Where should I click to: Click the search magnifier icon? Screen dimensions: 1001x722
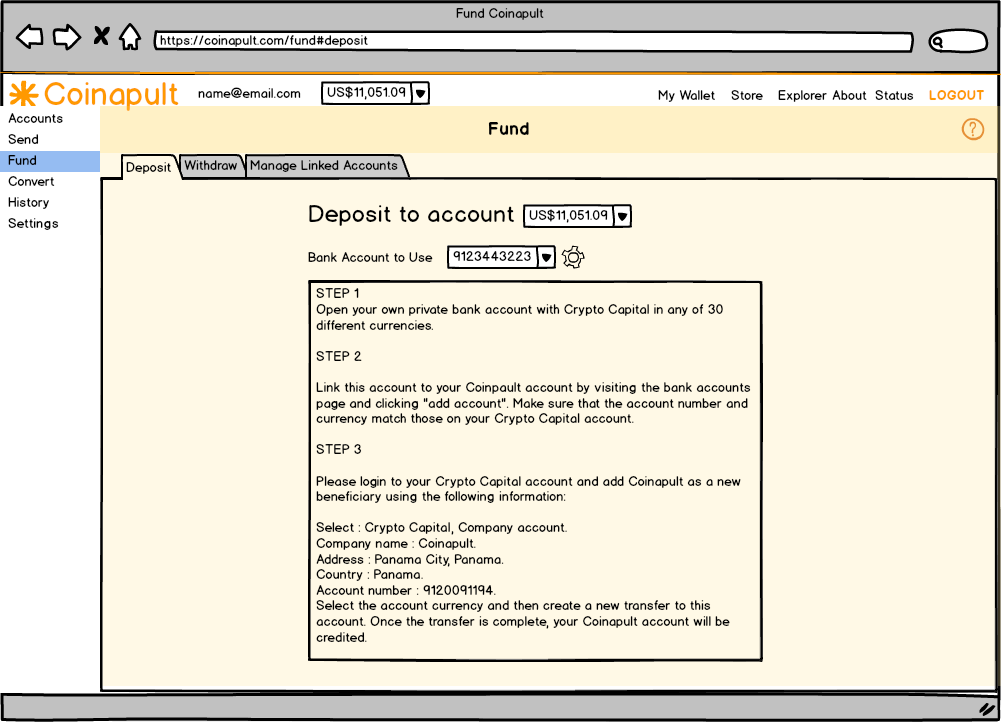click(x=939, y=42)
